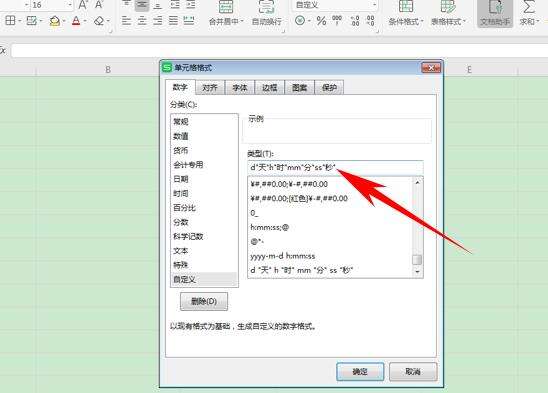Click the fill color bucket icon
This screenshot has width=548, height=393.
(55, 21)
